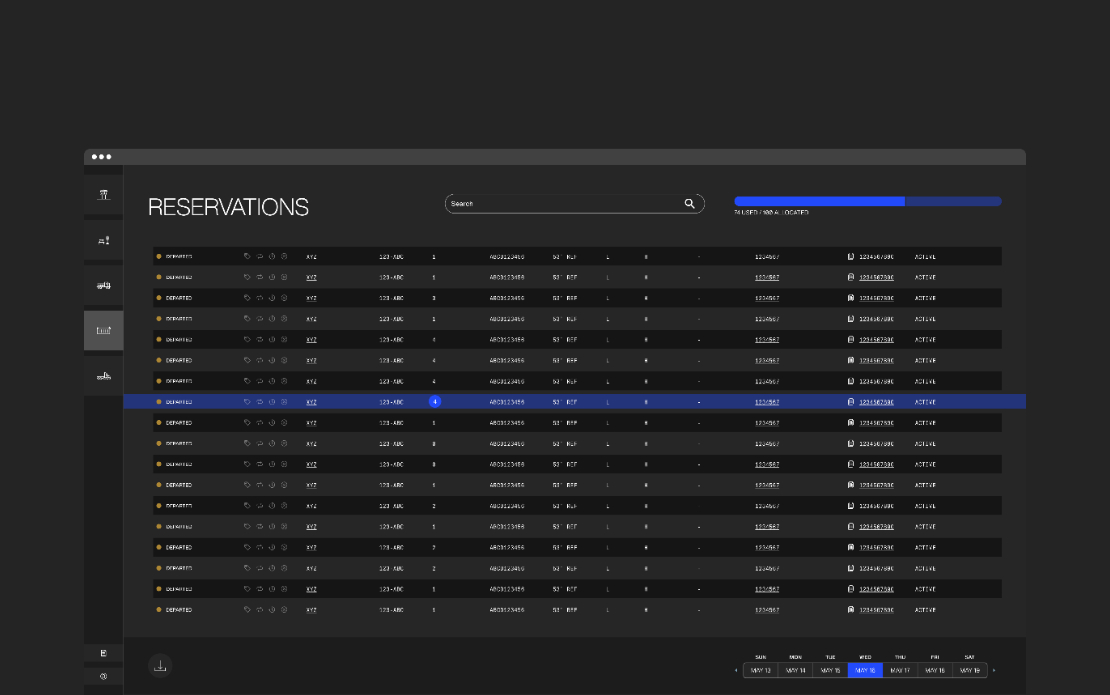This screenshot has height=695, width=1110.
Task: Open the crane section in sidebar
Action: 103,195
